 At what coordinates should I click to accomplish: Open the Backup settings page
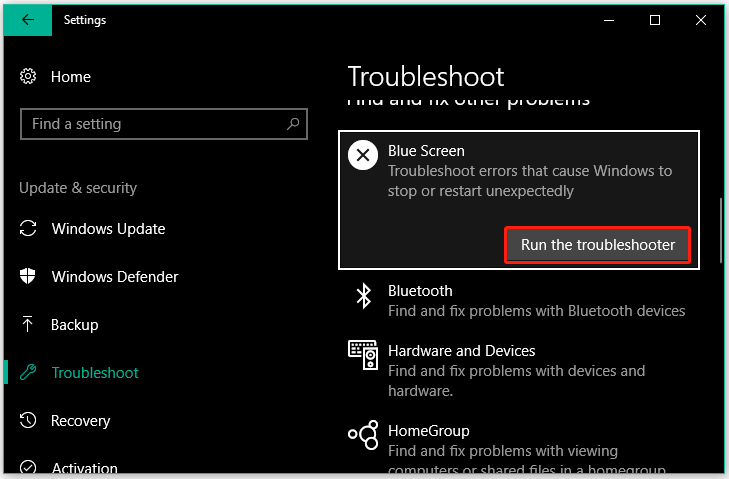[75, 325]
